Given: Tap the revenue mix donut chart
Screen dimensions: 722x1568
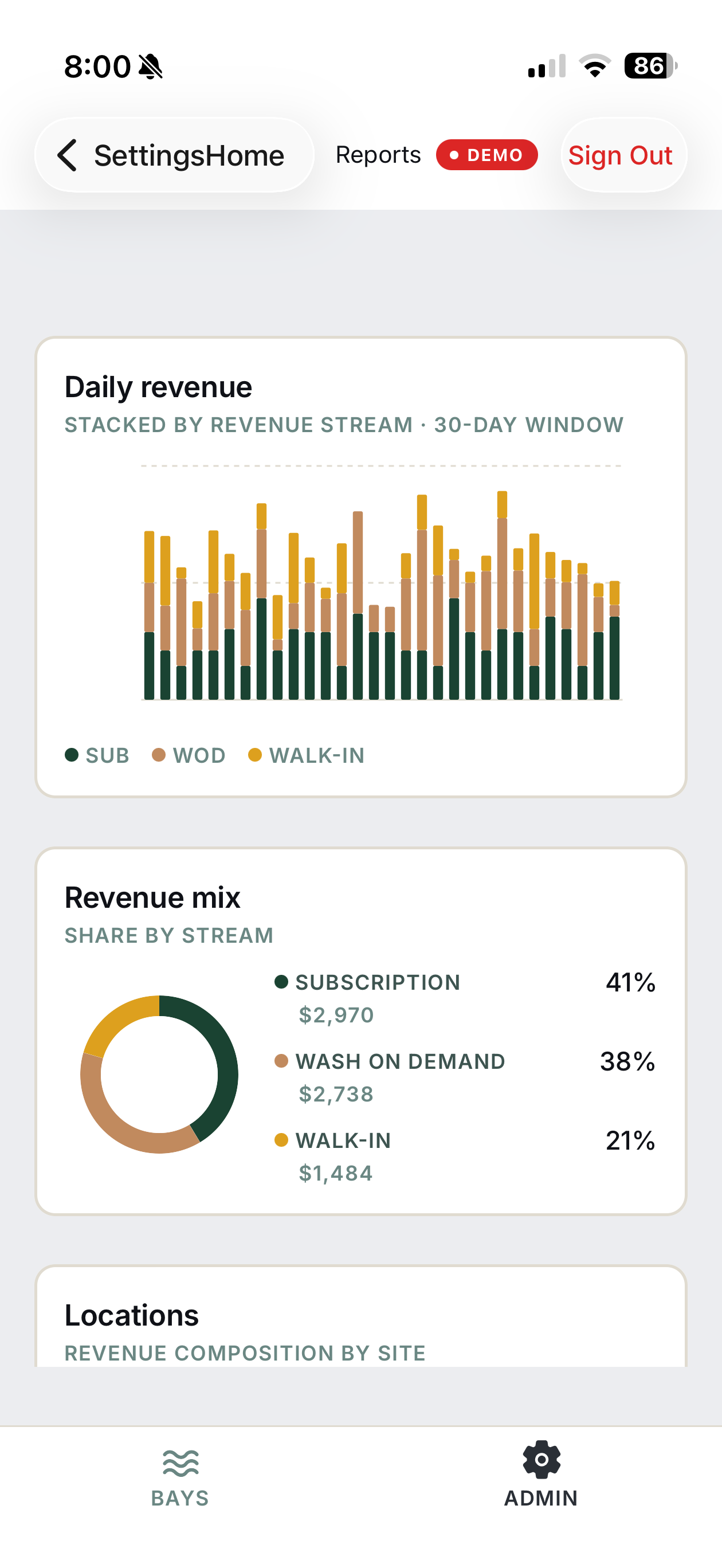Looking at the screenshot, I should click(x=159, y=1075).
